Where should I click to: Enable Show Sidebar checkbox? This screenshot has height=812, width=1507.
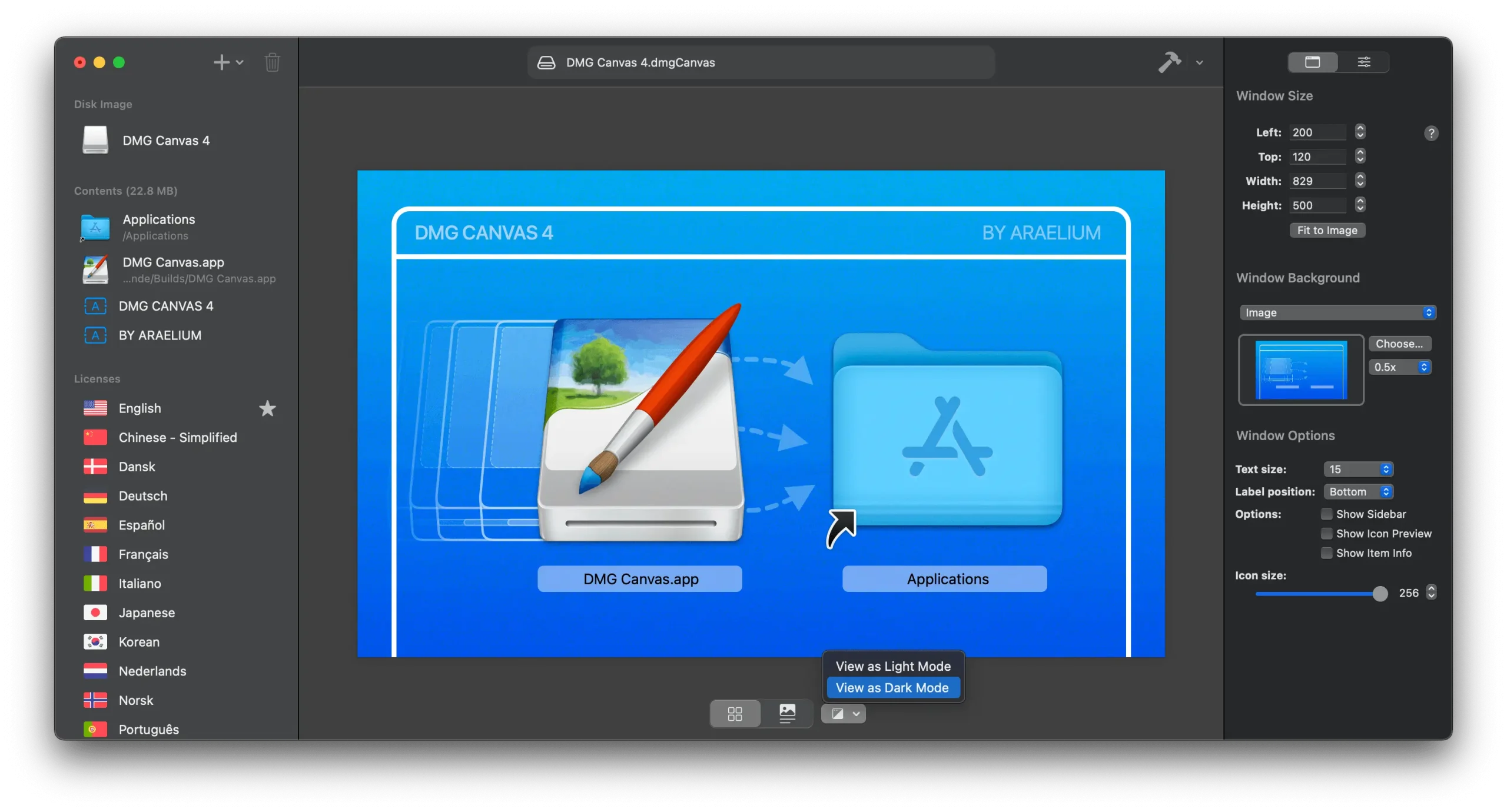(1327, 514)
